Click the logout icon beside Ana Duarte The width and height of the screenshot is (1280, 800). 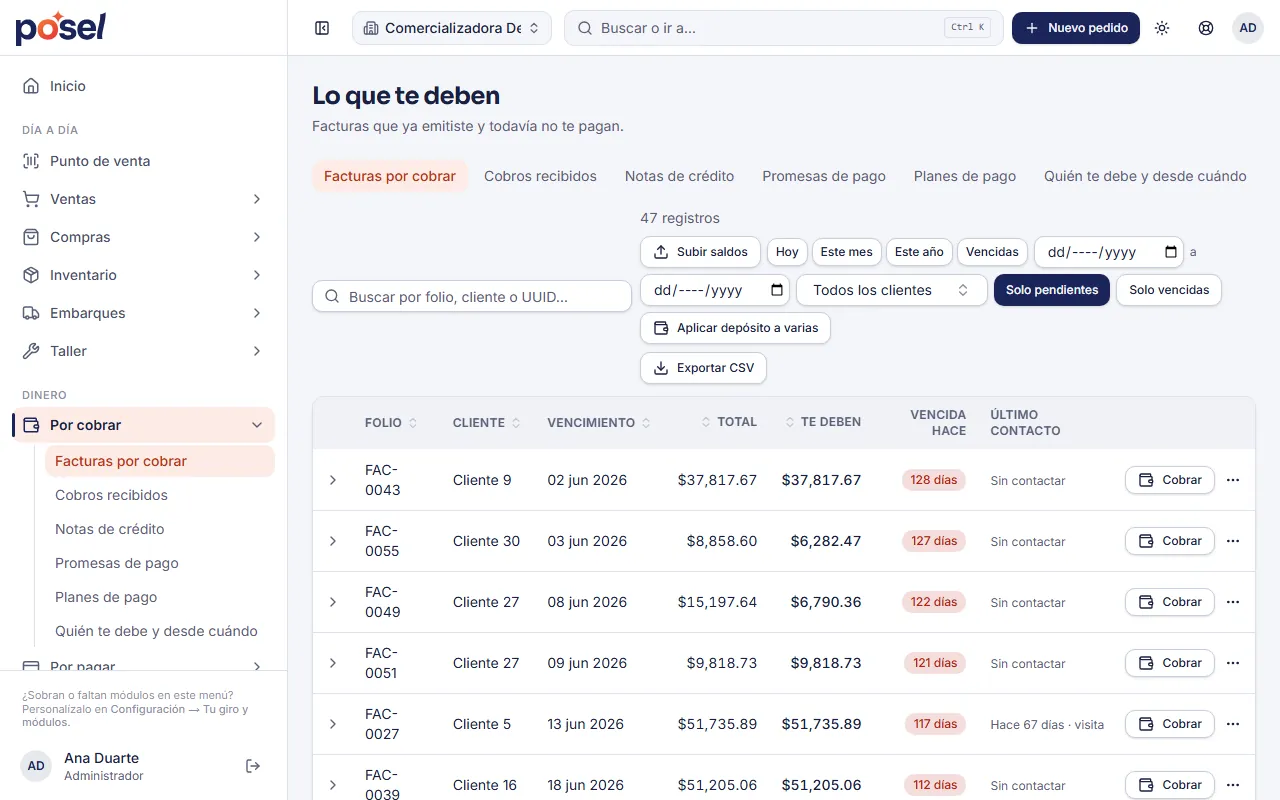point(253,766)
